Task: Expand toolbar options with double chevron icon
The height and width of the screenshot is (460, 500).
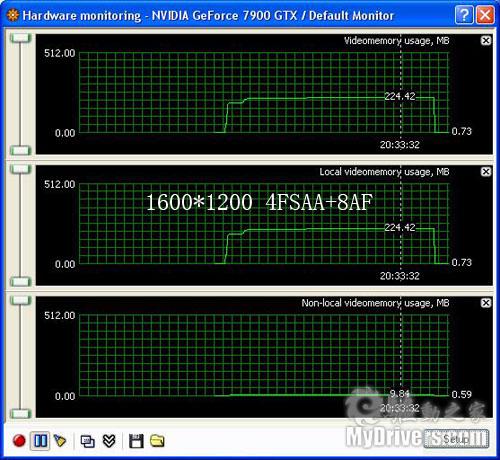Action: click(x=109, y=441)
